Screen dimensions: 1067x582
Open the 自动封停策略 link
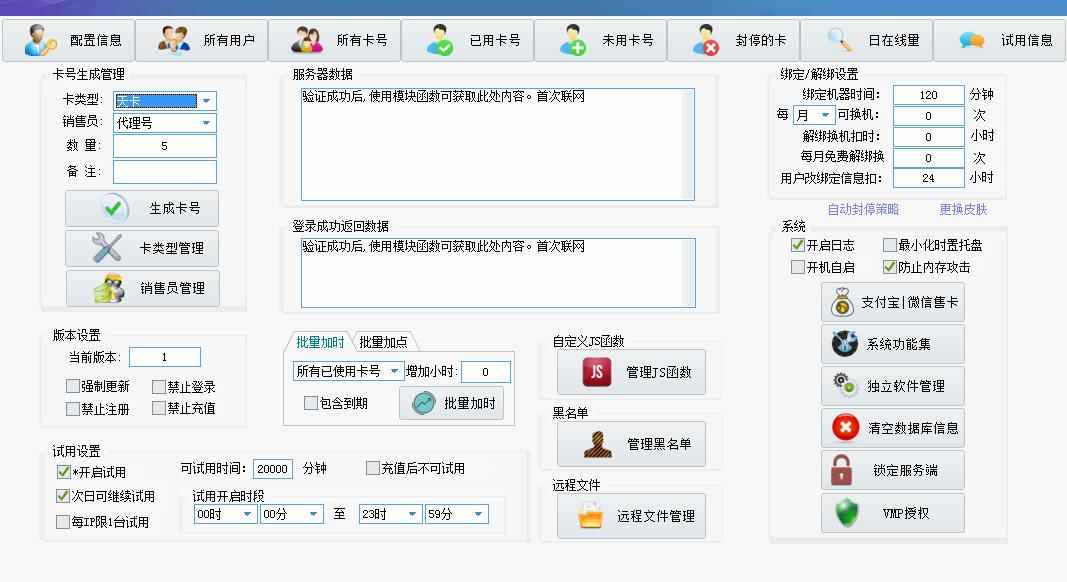[863, 209]
